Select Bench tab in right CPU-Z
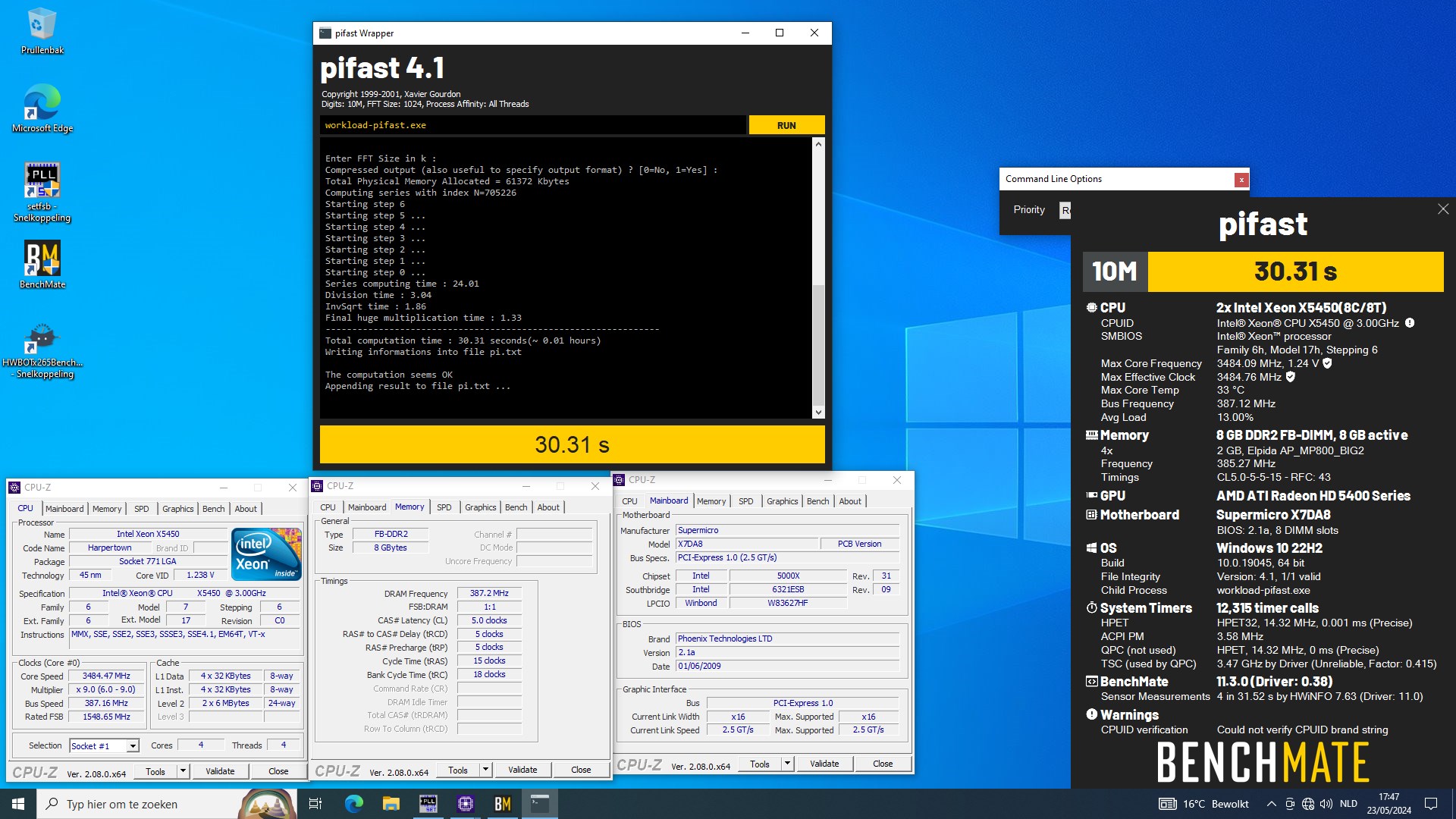This screenshot has height=819, width=1456. tap(818, 501)
